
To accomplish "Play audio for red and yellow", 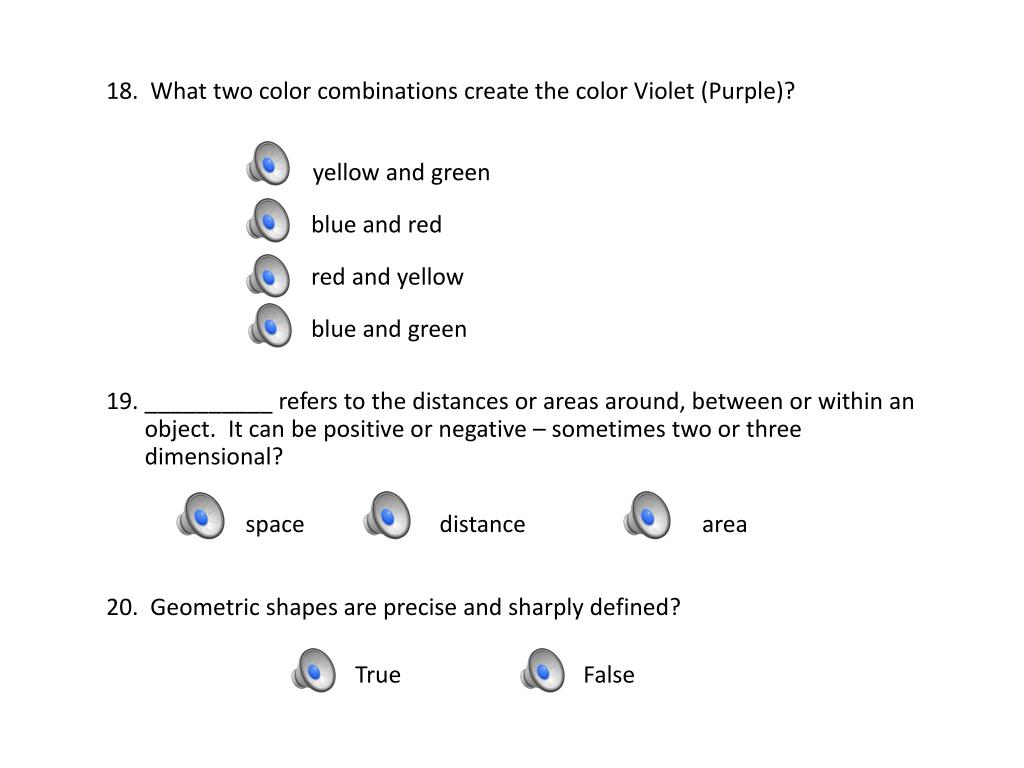I will click(x=268, y=276).
